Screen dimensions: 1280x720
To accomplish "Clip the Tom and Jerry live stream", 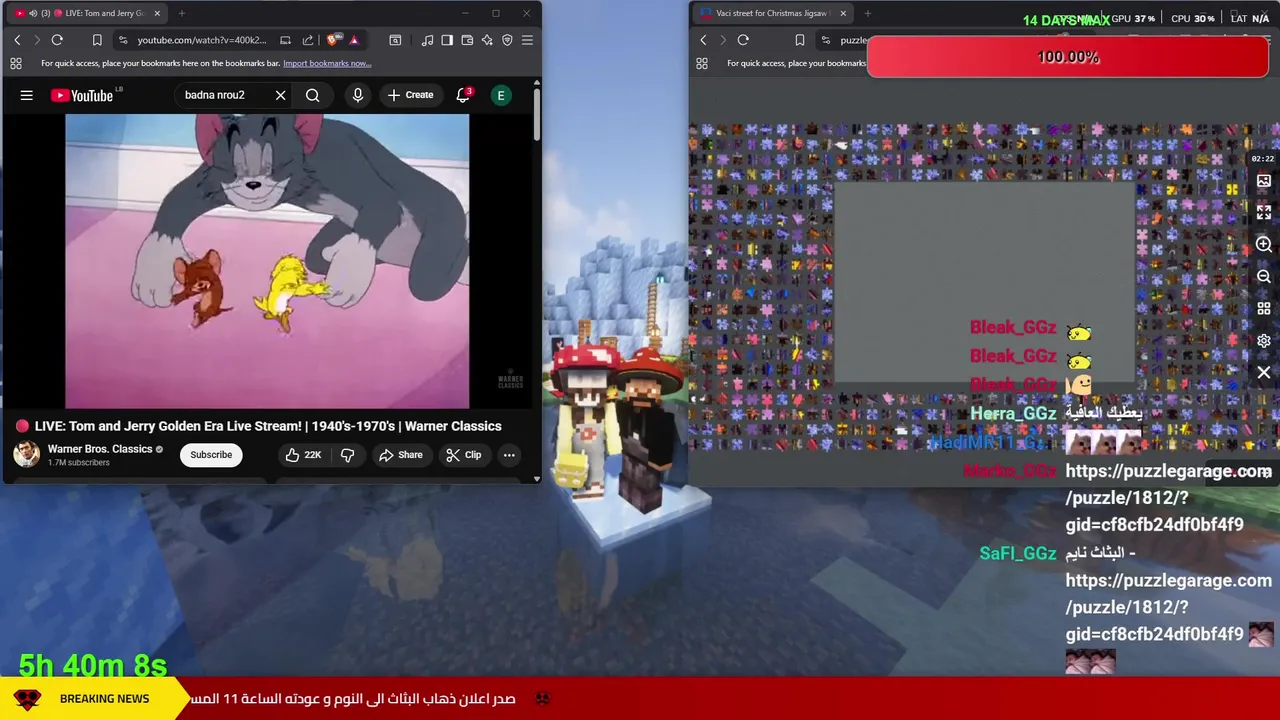I will coord(464,455).
